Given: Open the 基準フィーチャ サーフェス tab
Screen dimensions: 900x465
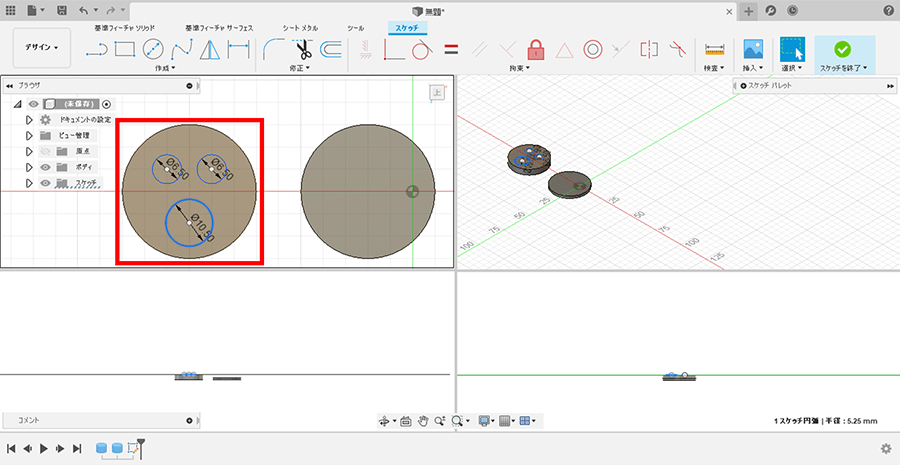Looking at the screenshot, I should [220, 27].
